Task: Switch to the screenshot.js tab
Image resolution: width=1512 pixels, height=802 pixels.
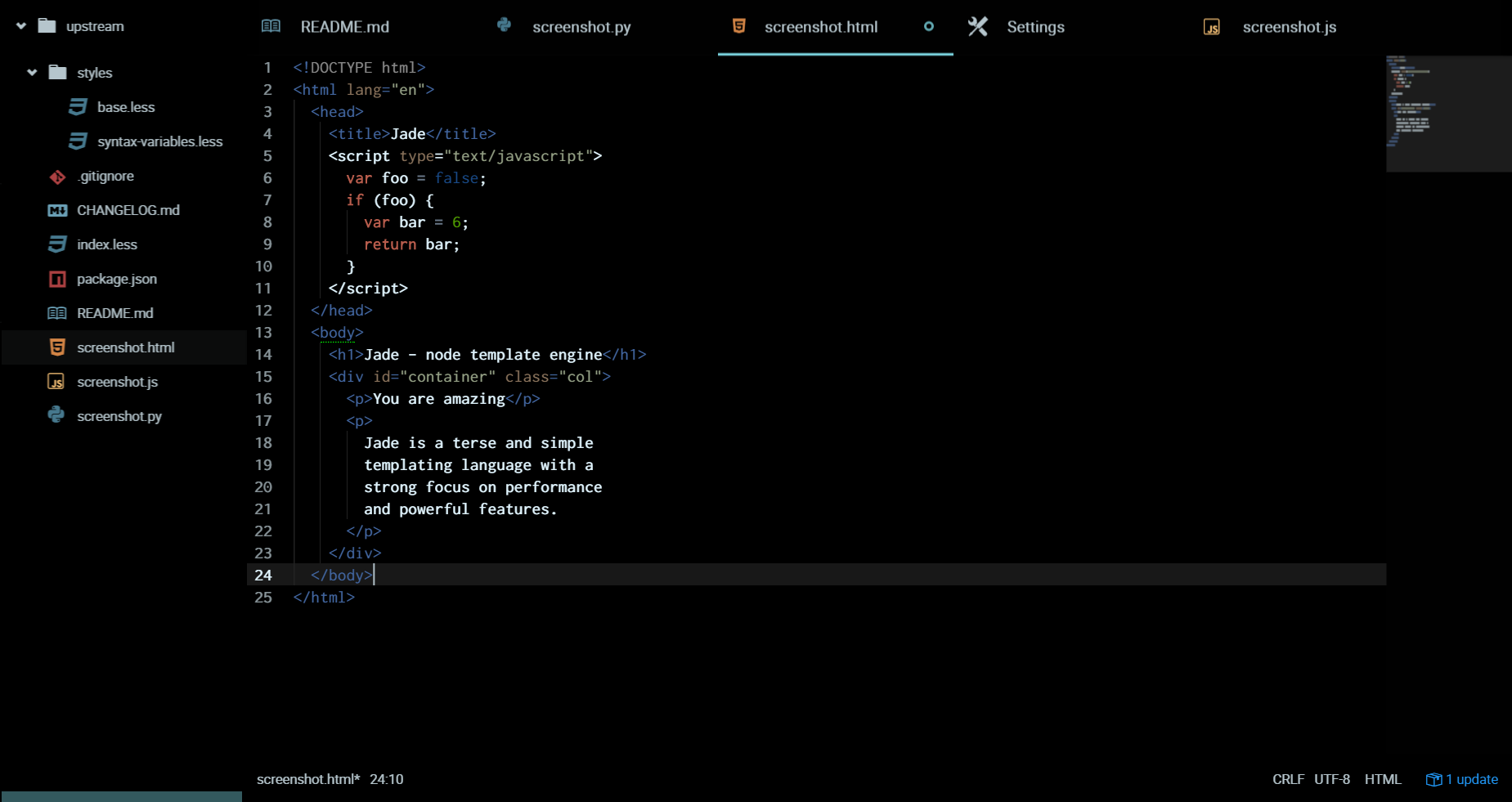Action: point(1290,27)
